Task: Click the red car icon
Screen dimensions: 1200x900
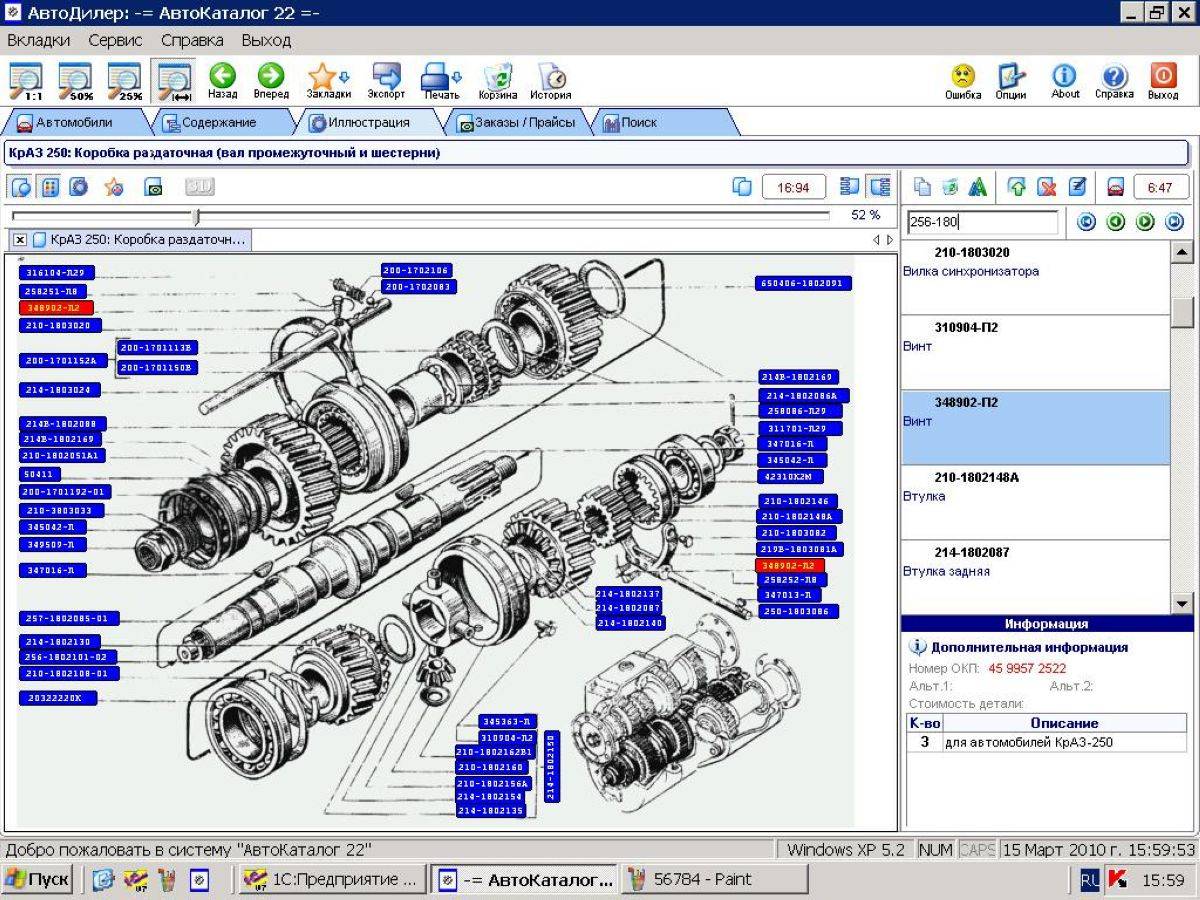Action: [x=1115, y=187]
